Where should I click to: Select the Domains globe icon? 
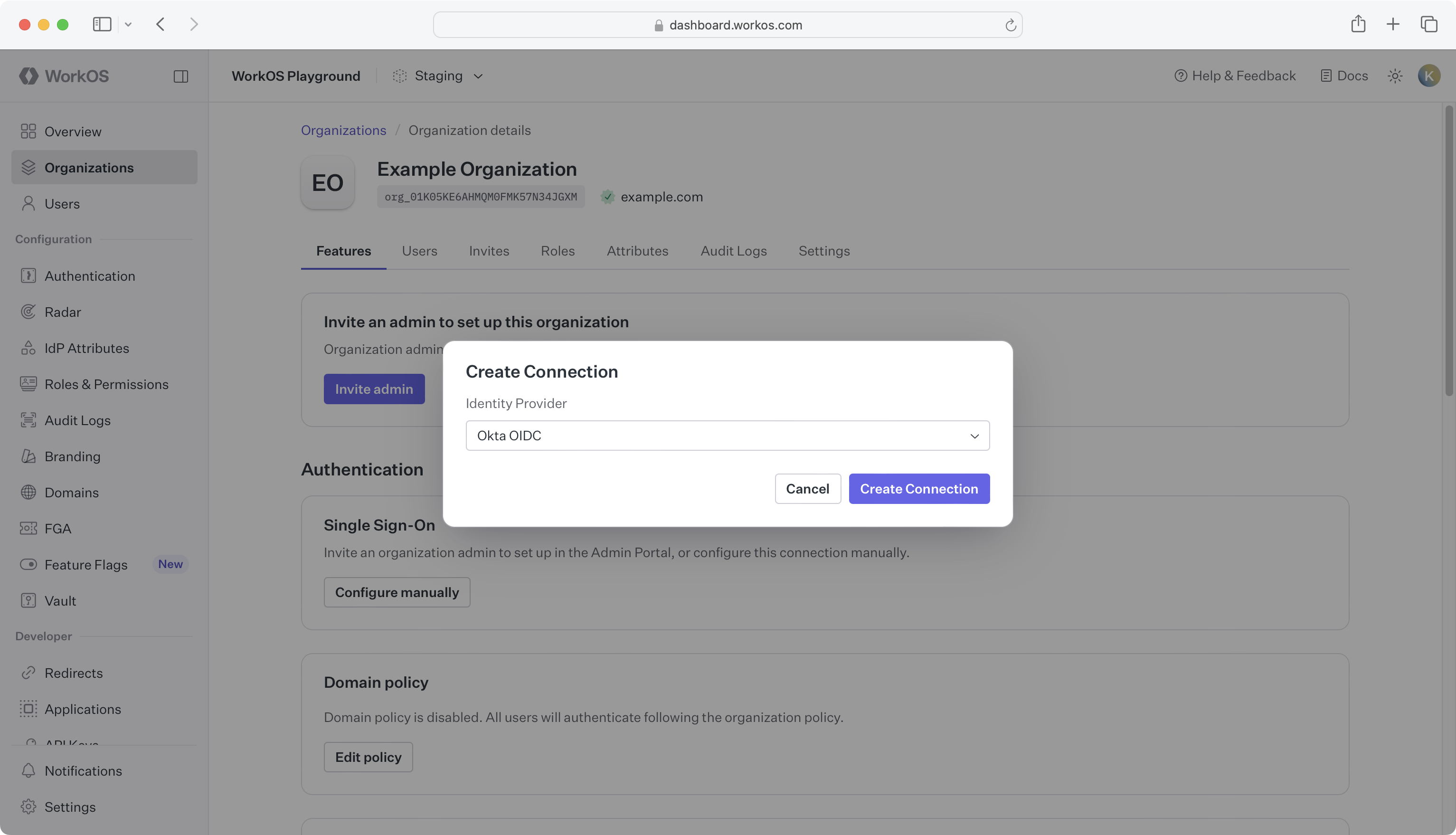coord(29,492)
